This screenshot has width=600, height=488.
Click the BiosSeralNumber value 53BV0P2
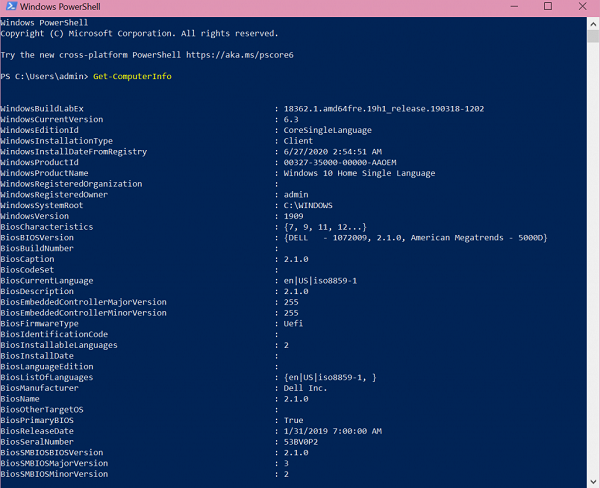(303, 442)
